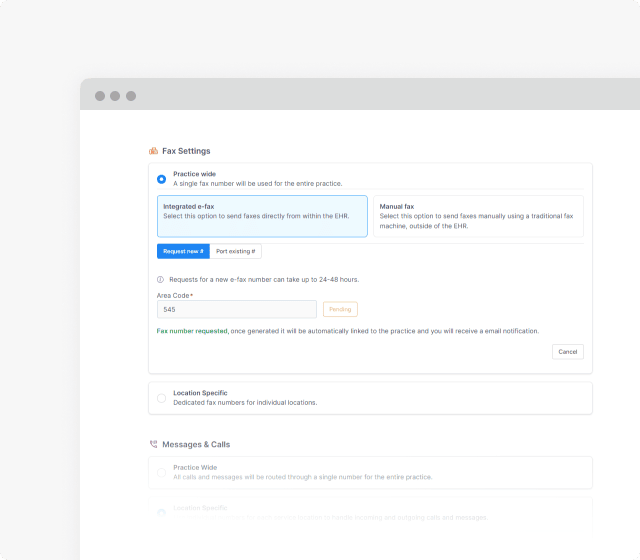Click the Area Code input field

(236, 310)
